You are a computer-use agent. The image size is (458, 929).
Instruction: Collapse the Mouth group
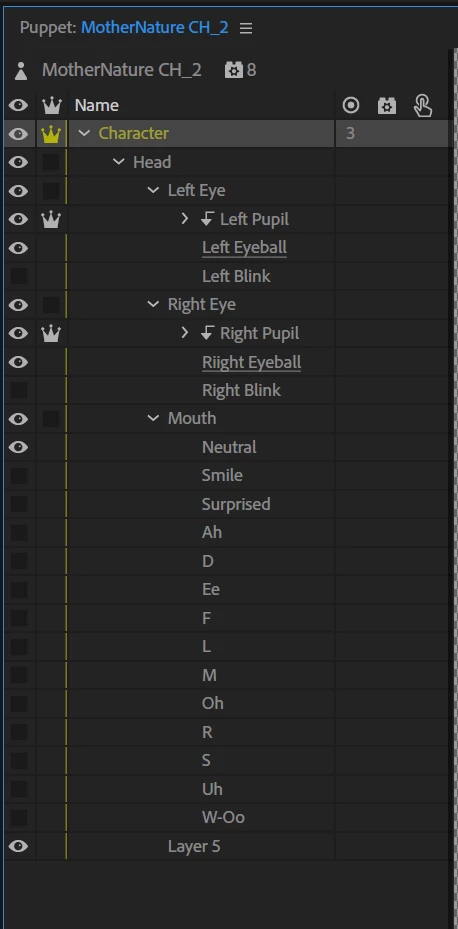coord(153,418)
